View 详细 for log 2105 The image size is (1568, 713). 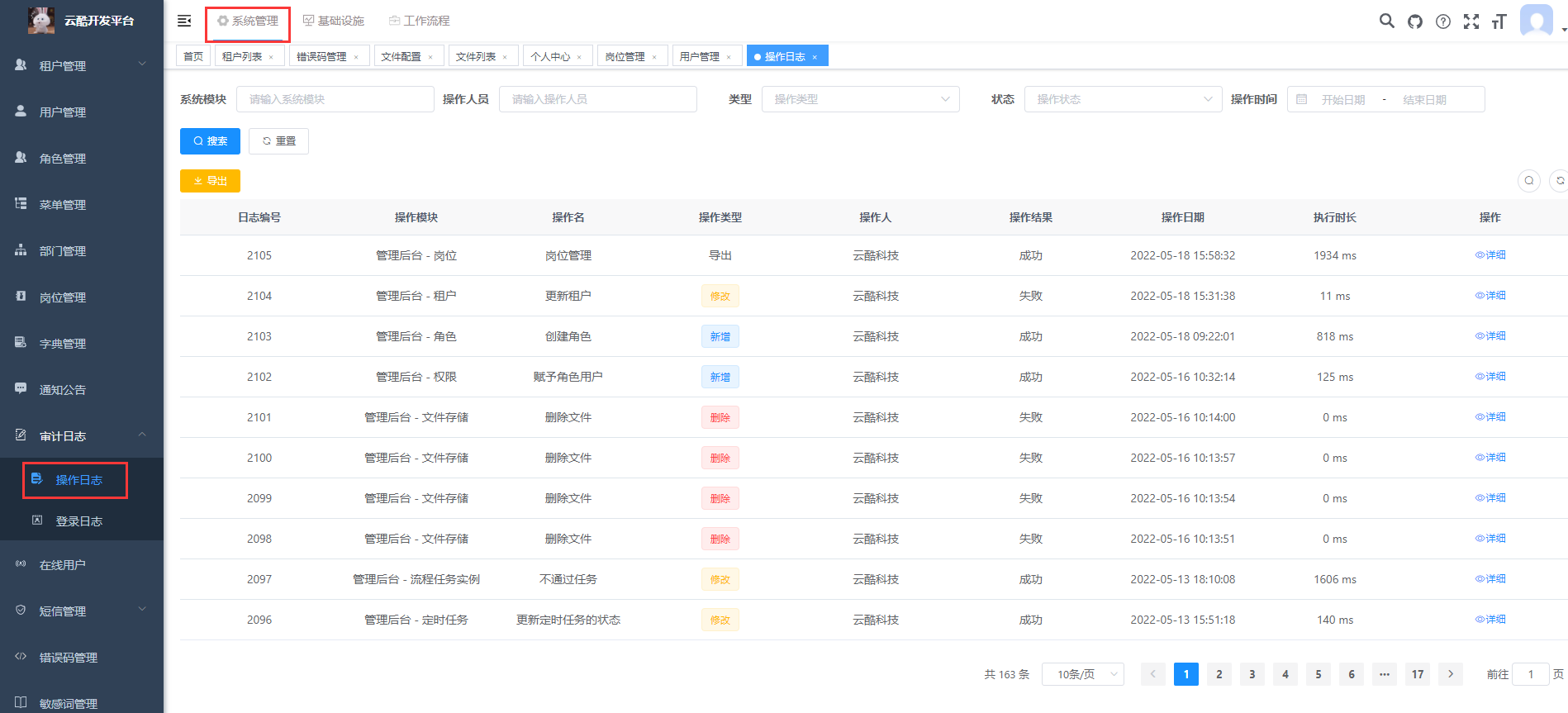tap(1490, 255)
